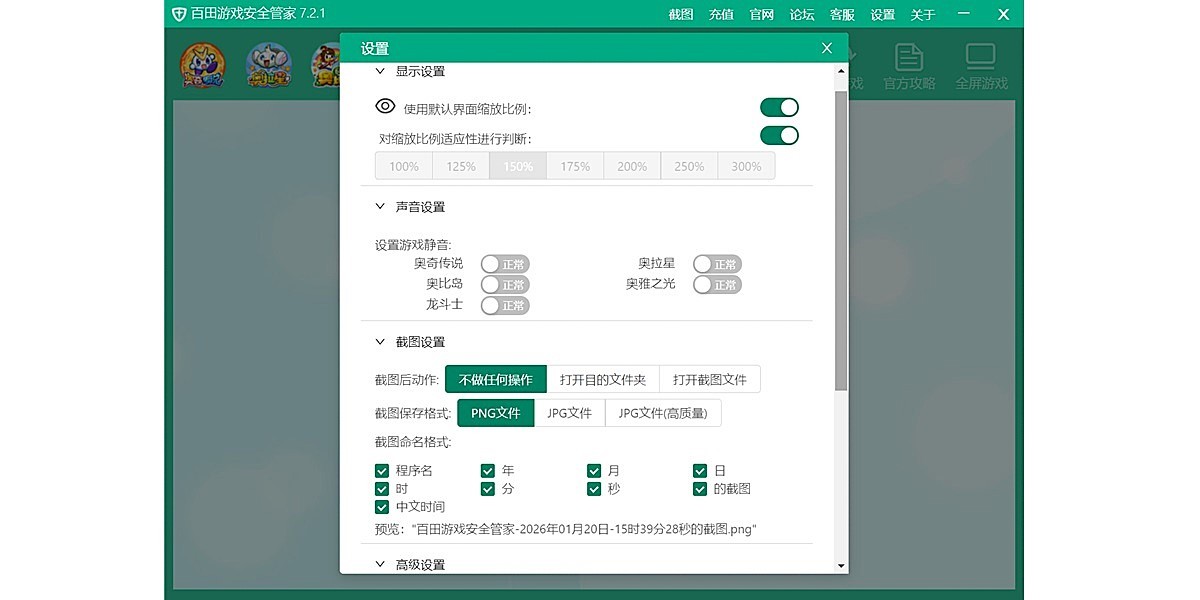Uncheck the 中文时间 checkbox
Image resolution: width=1200 pixels, height=600 pixels.
(382, 507)
